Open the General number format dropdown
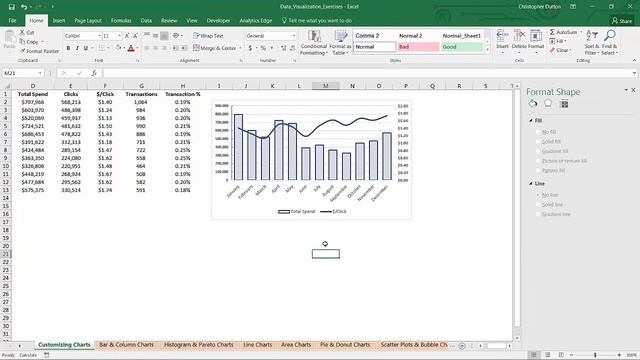Image resolution: width=640 pixels, height=360 pixels. pos(294,36)
